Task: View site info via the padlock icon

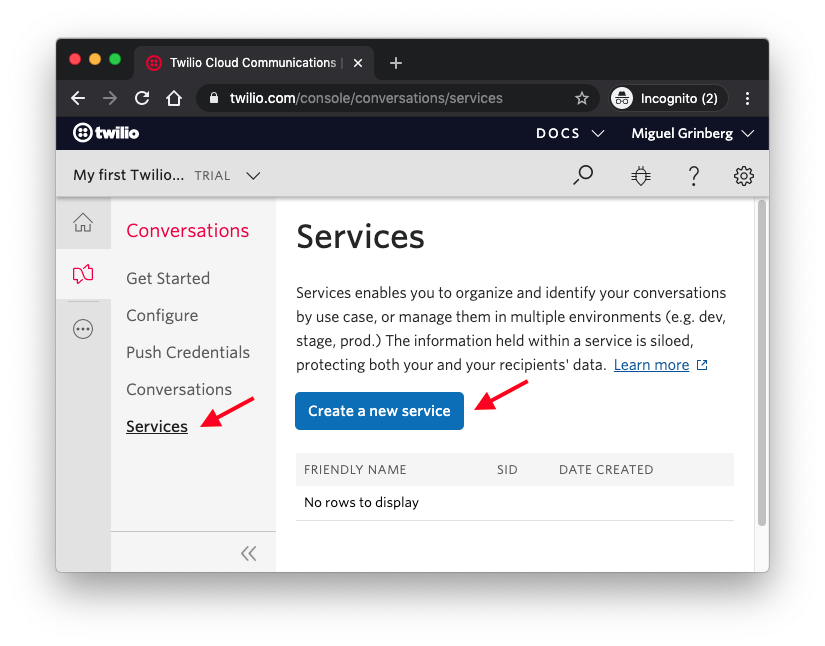Action: point(214,98)
